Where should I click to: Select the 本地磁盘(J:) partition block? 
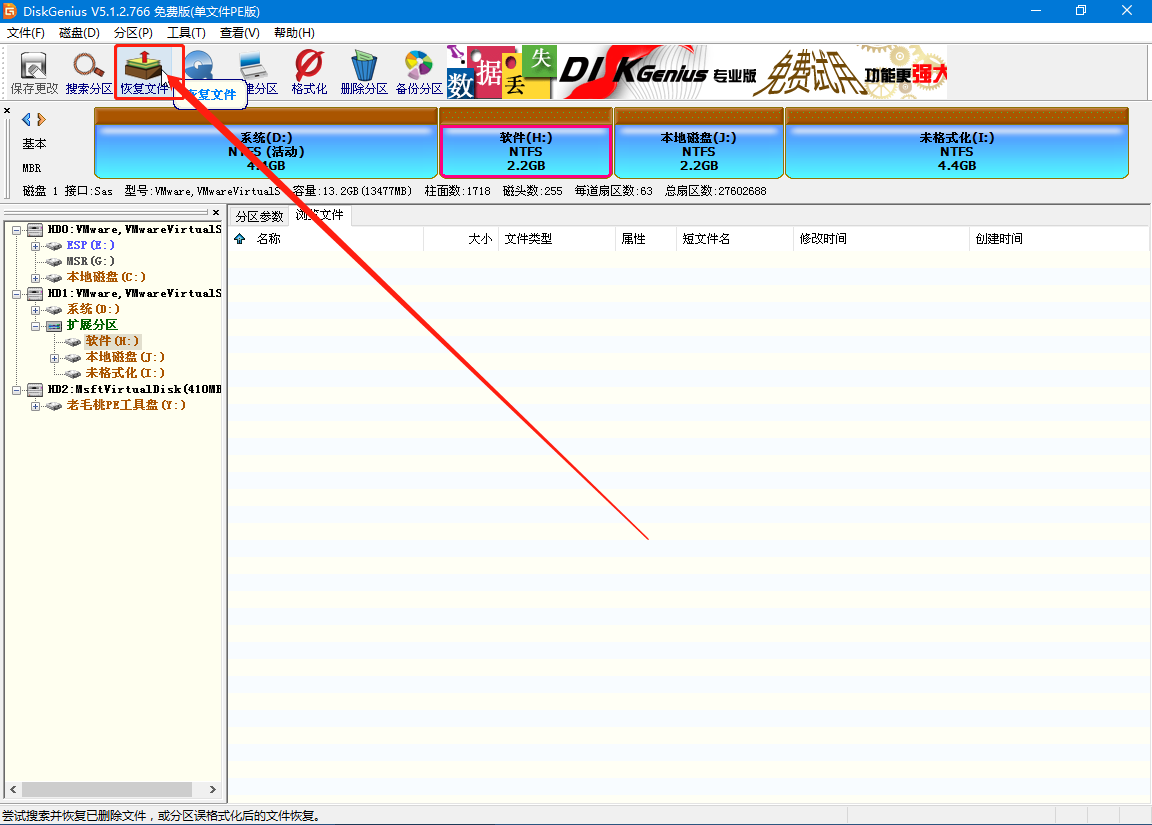[699, 143]
